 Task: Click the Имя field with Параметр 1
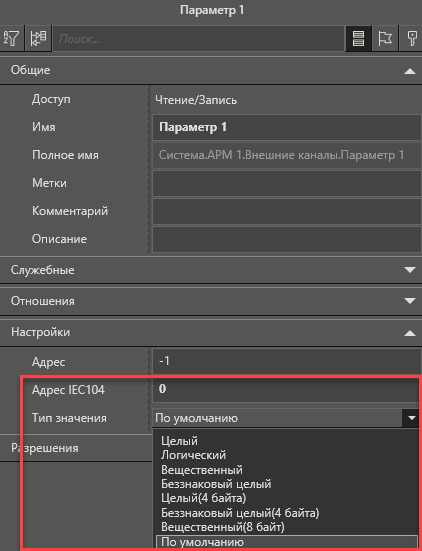pyautogui.click(x=287, y=127)
